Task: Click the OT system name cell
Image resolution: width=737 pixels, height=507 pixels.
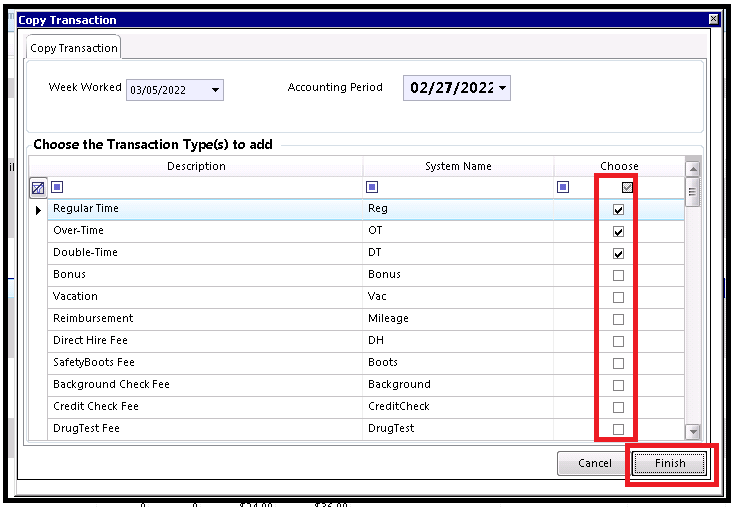Action: [x=458, y=232]
